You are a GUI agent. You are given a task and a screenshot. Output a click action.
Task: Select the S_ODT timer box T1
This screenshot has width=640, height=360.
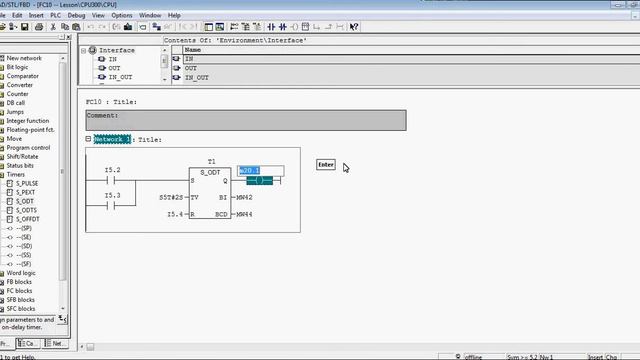pyautogui.click(x=210, y=193)
